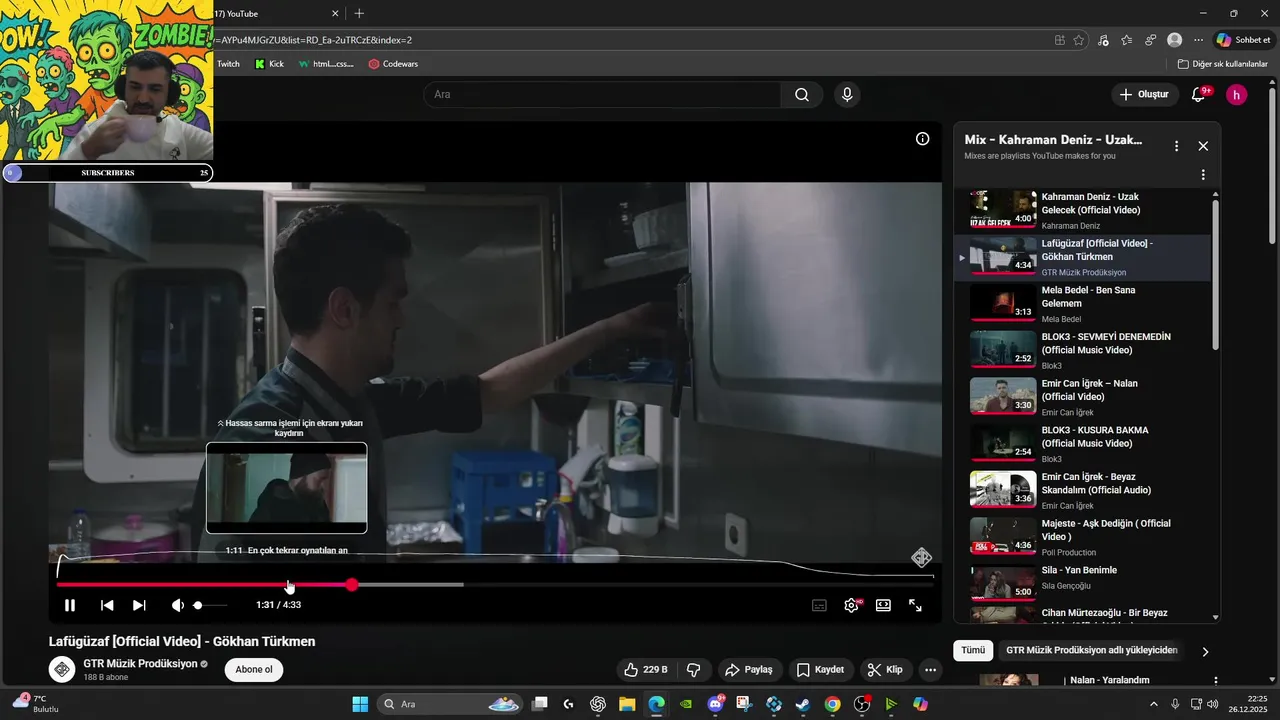Play Emir Can İğrek - Beyaz Skandalım
This screenshot has height=720, width=1280.
click(x=1083, y=491)
